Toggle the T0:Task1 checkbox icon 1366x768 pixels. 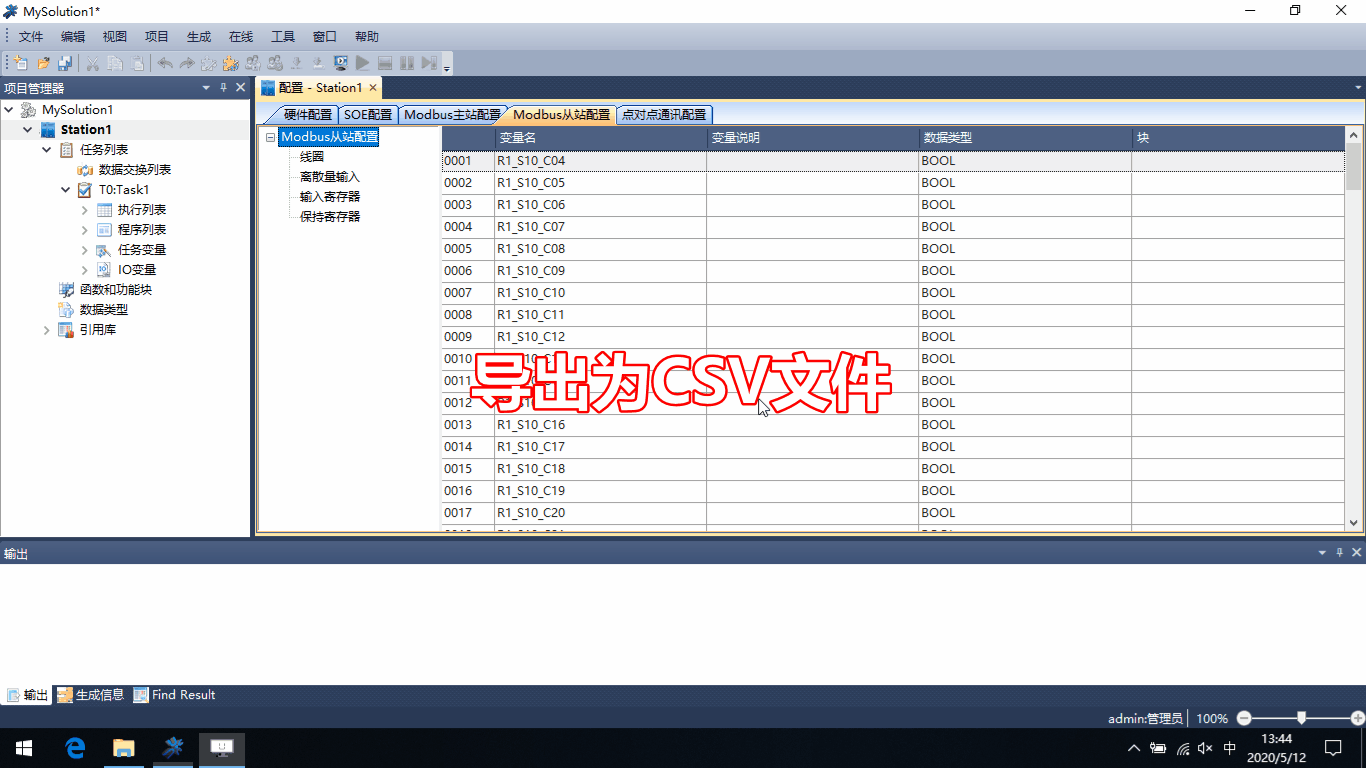tap(84, 189)
